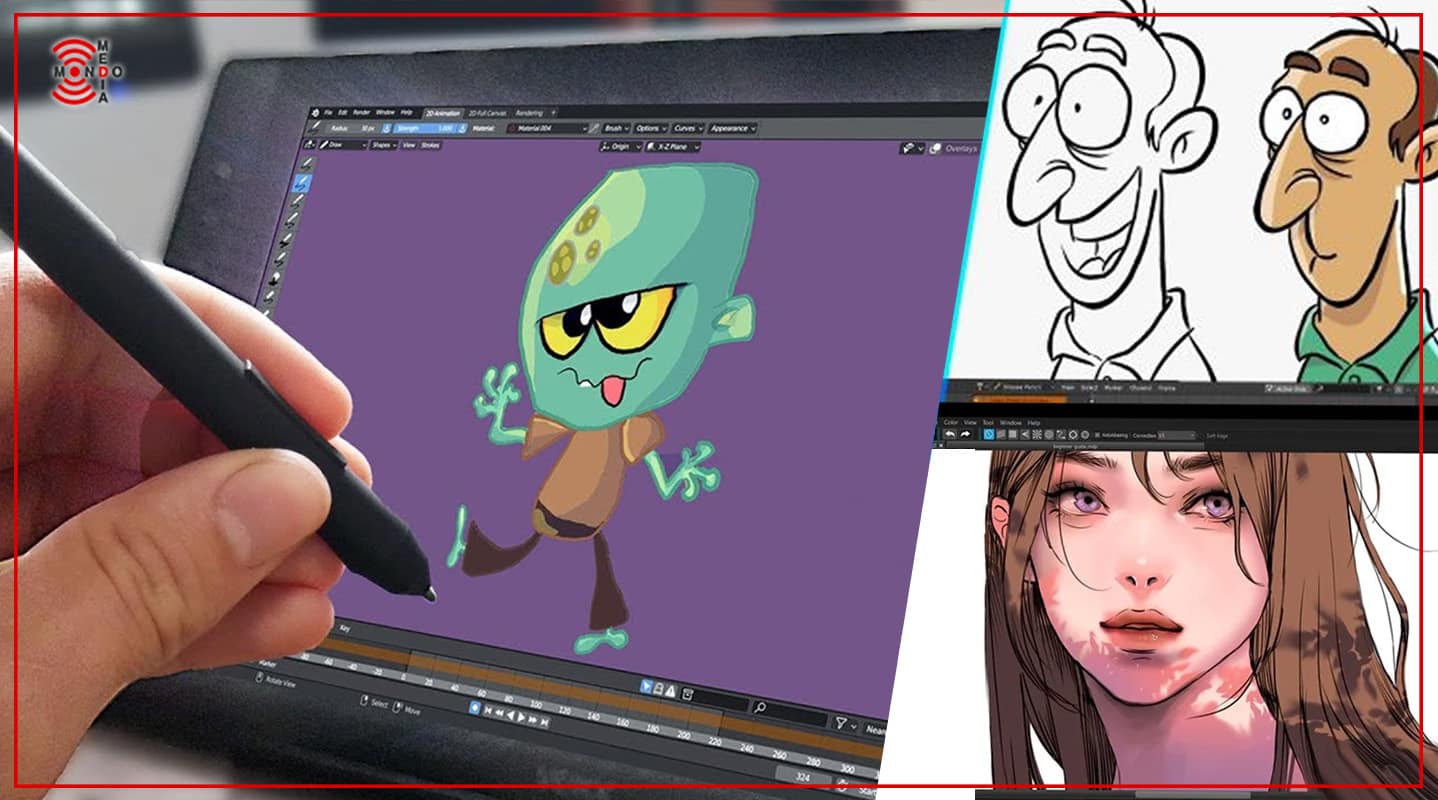Click the jump-to-start icon in playback controls
The image size is (1438, 800).
[x=488, y=712]
